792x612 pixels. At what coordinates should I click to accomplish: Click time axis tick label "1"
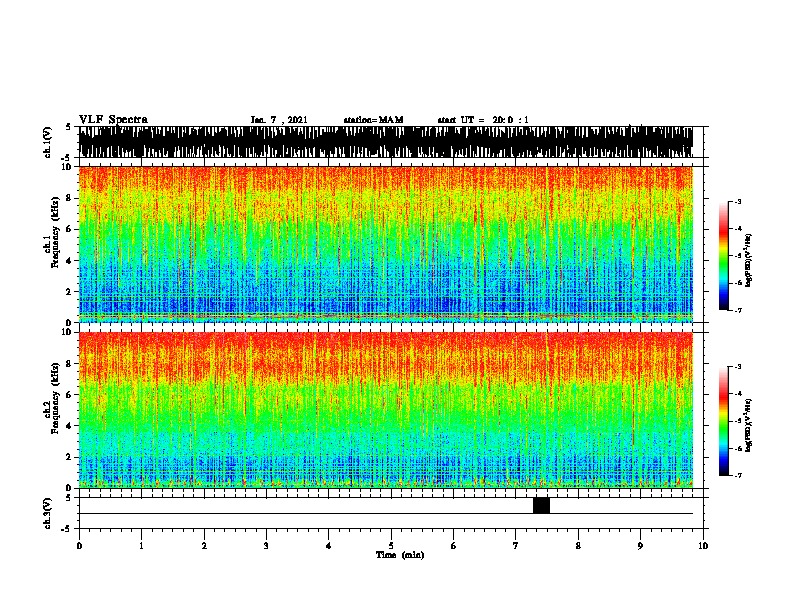141,545
